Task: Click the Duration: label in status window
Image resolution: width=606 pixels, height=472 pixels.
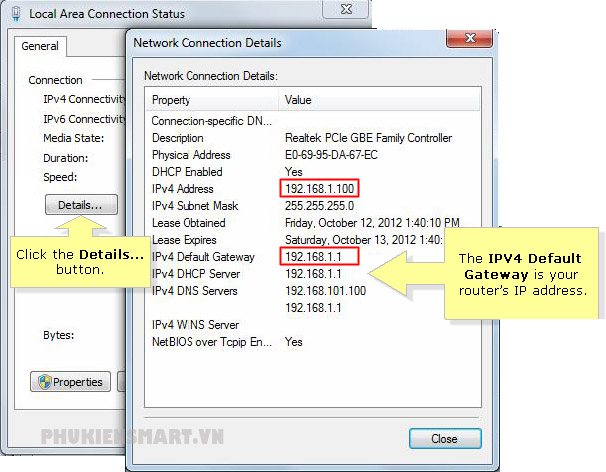Action: [x=66, y=158]
